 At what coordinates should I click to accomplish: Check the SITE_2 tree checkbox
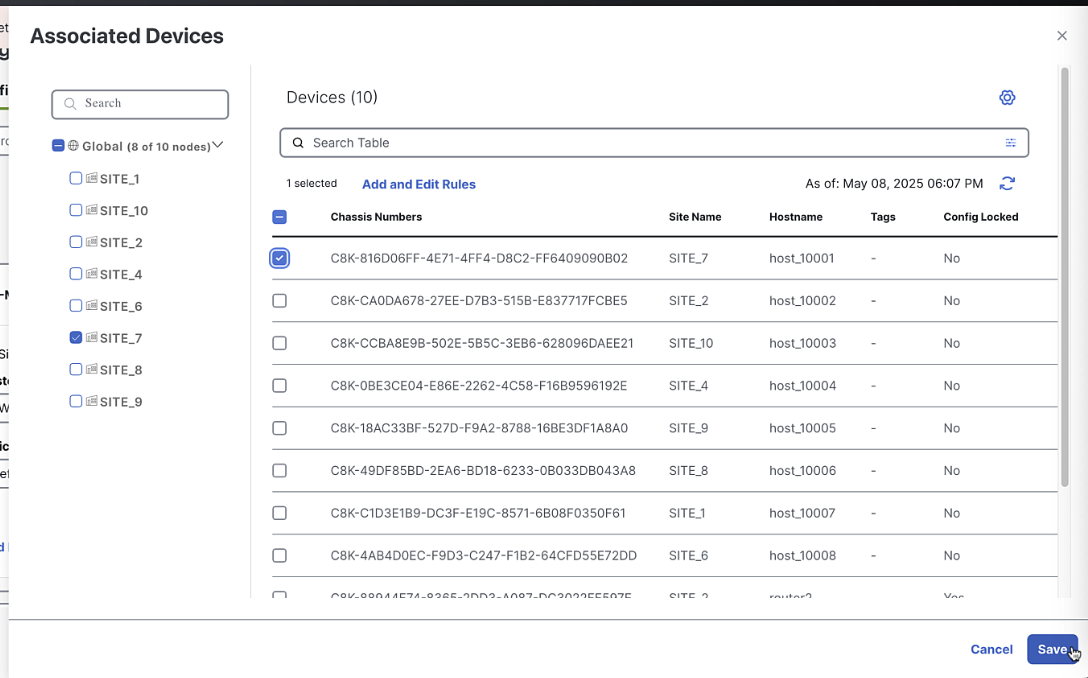tap(76, 242)
